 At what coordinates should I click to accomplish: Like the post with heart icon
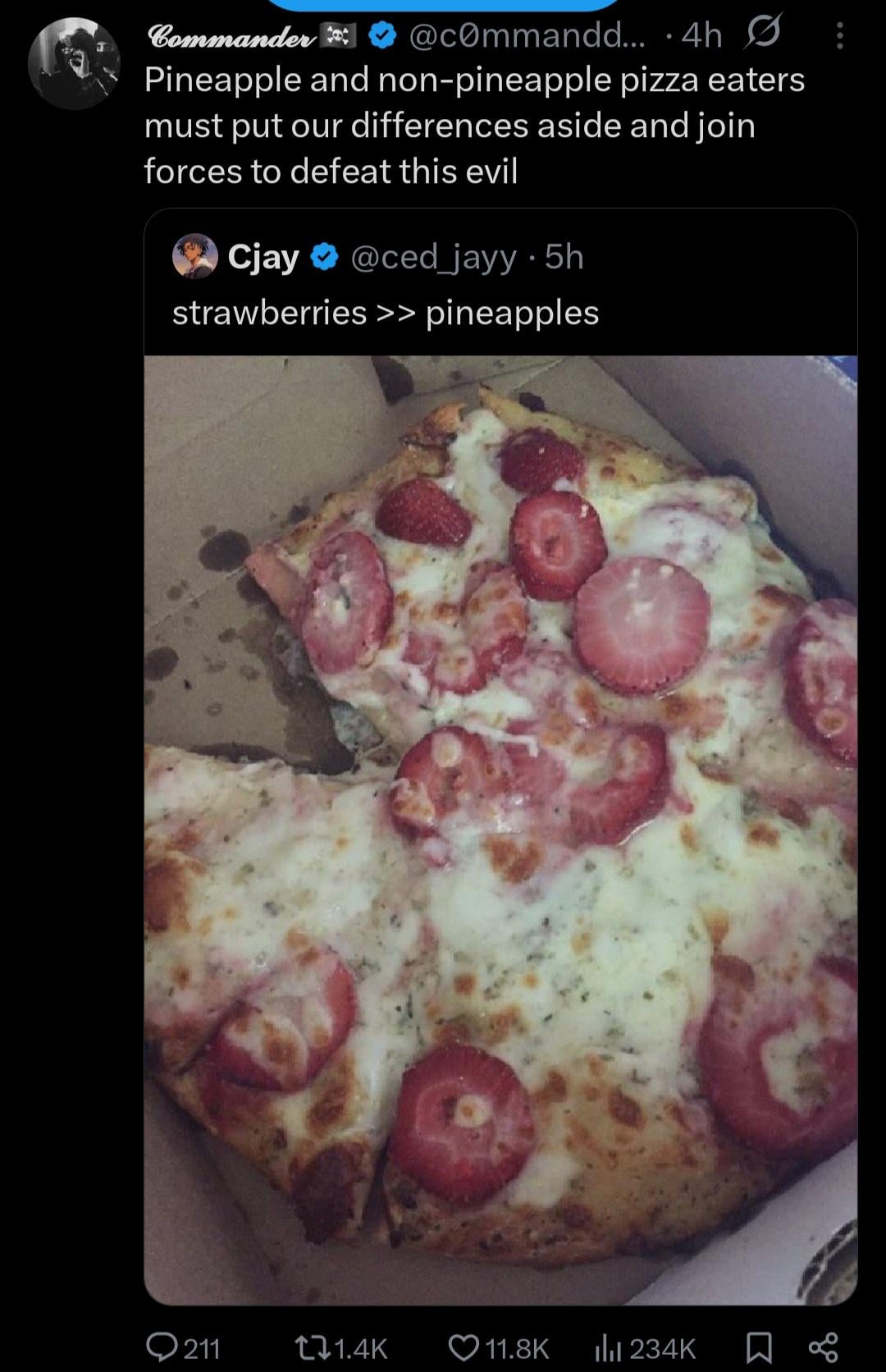463,1347
